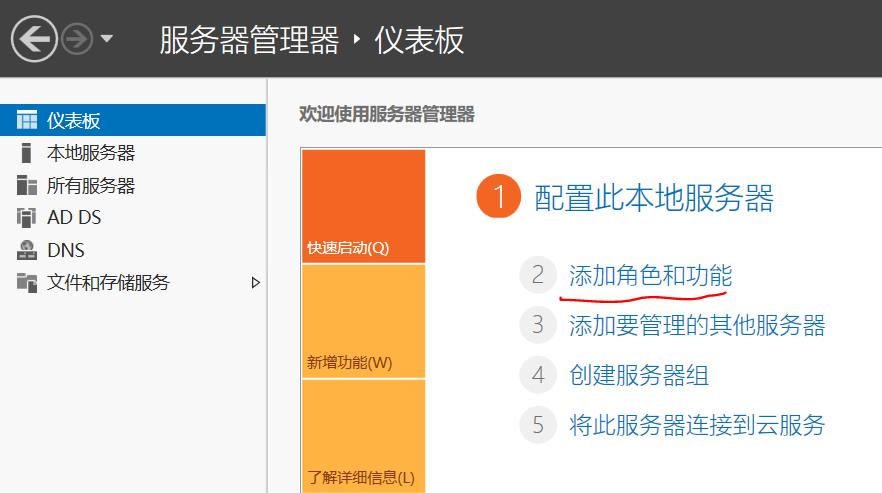
Task: Click the 本地服务器 server icon
Action: [x=26, y=153]
